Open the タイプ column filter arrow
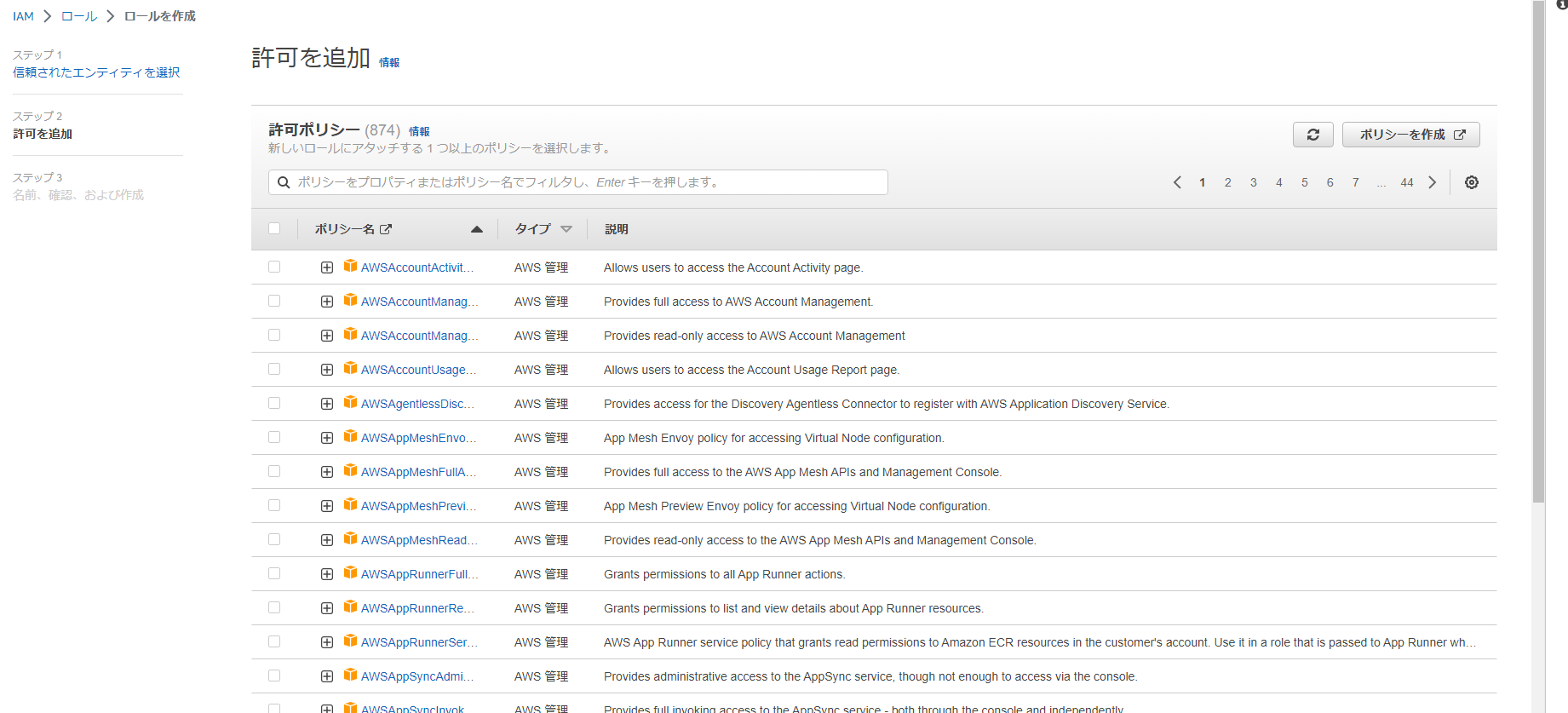Image resolution: width=1568 pixels, height=713 pixels. [566, 229]
